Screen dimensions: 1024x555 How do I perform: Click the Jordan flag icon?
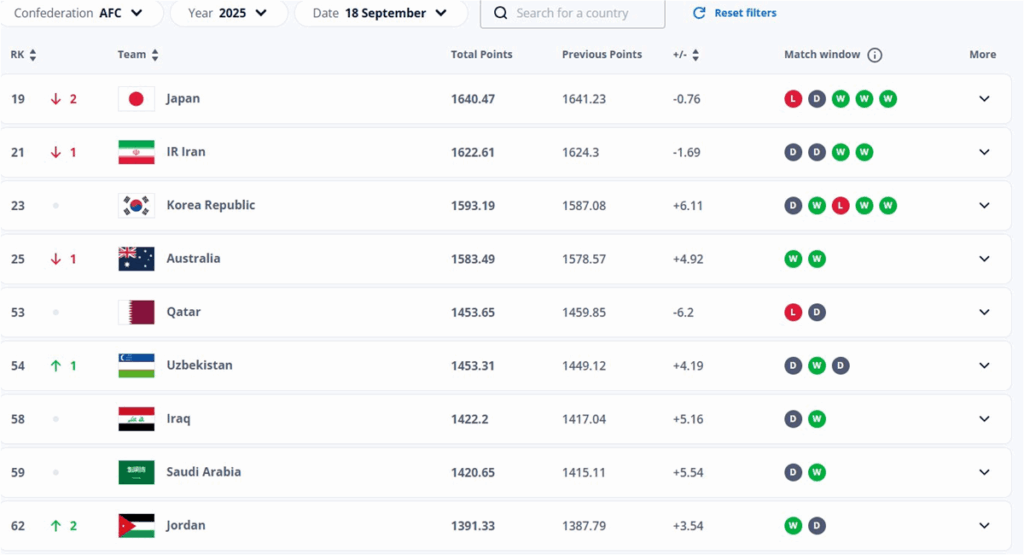click(x=136, y=526)
